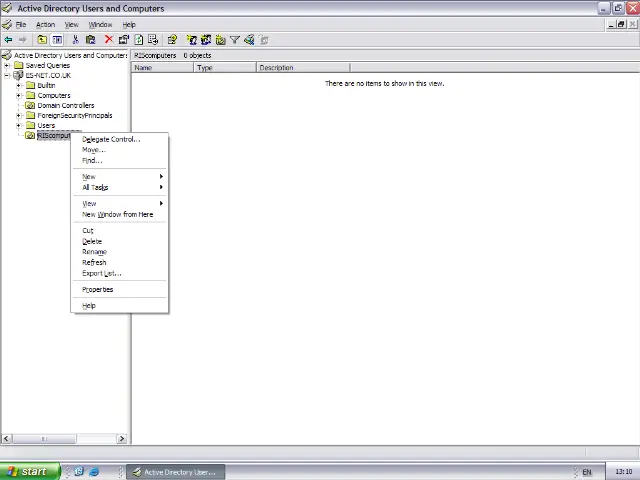This screenshot has height=480, width=640.
Task: Click the Up One Level folder icon
Action: click(x=42, y=40)
